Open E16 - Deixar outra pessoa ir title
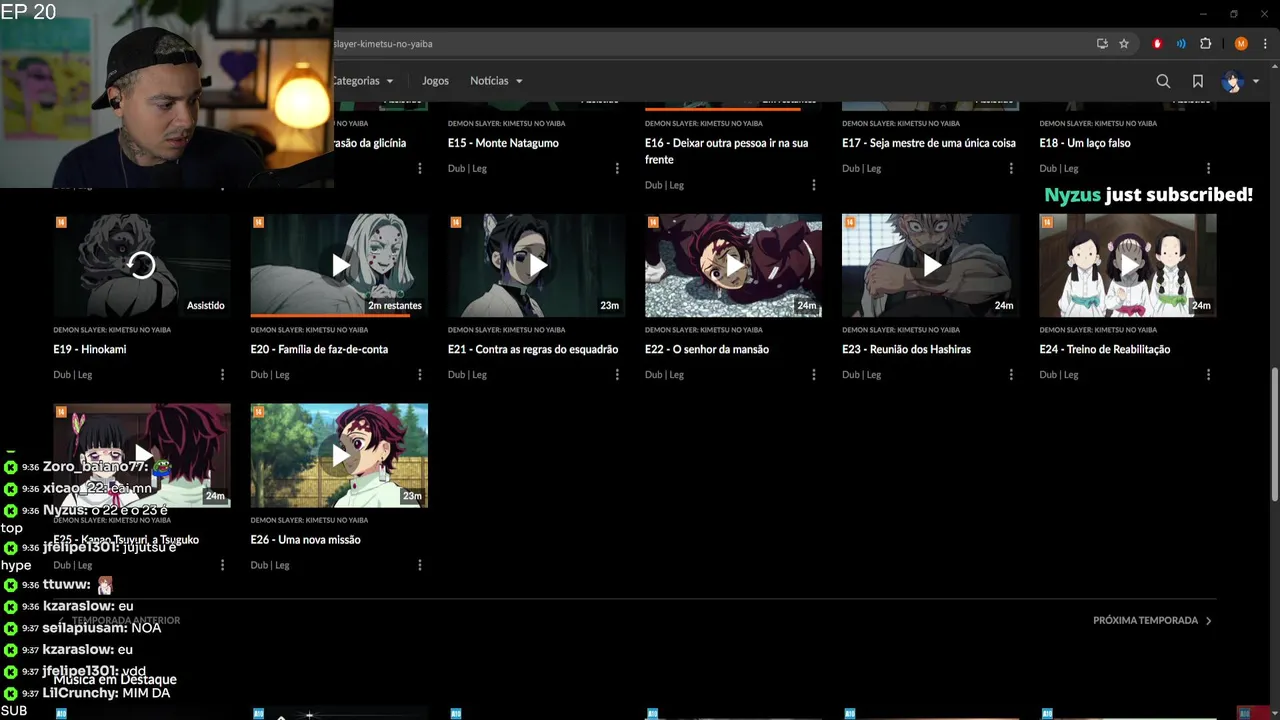This screenshot has width=1280, height=720. tap(726, 151)
